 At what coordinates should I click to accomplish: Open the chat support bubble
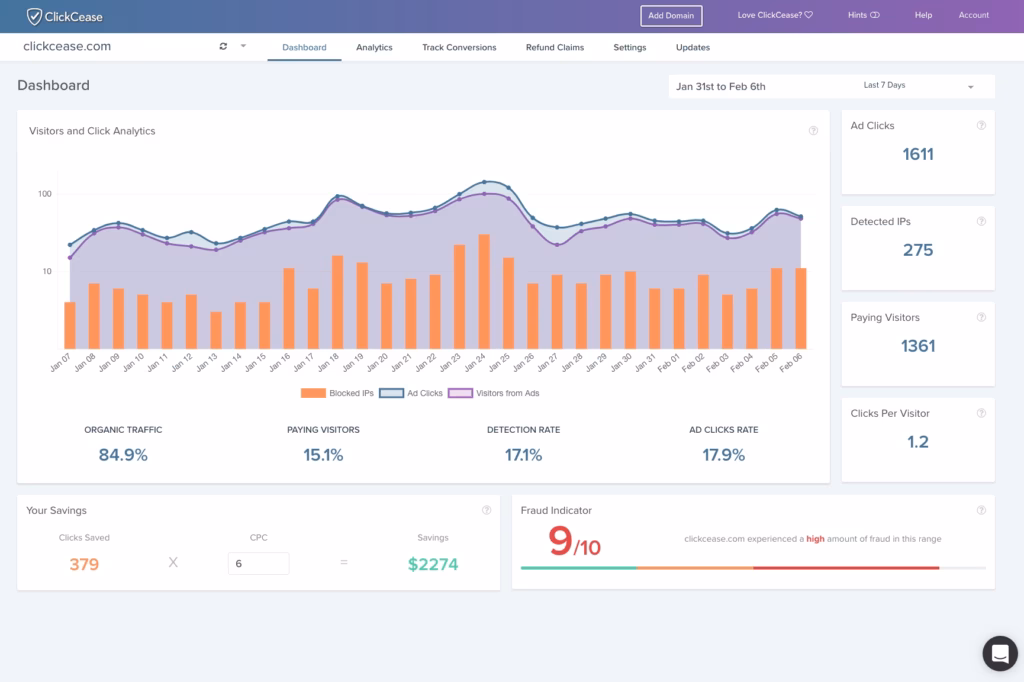click(x=999, y=653)
